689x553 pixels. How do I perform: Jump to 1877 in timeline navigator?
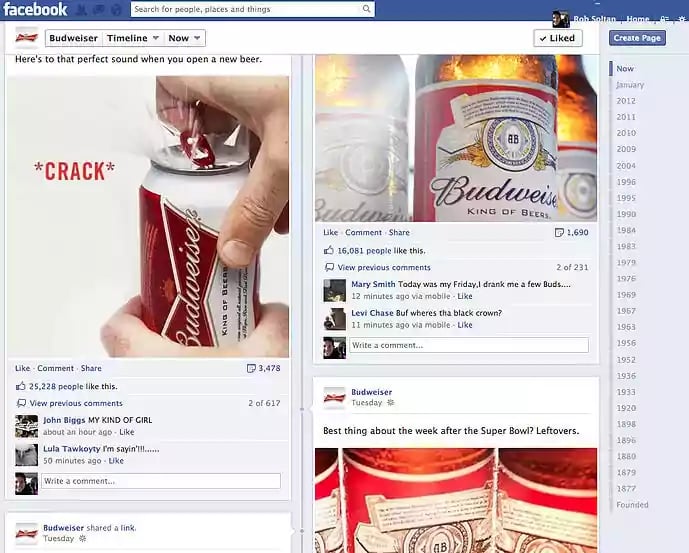point(626,488)
